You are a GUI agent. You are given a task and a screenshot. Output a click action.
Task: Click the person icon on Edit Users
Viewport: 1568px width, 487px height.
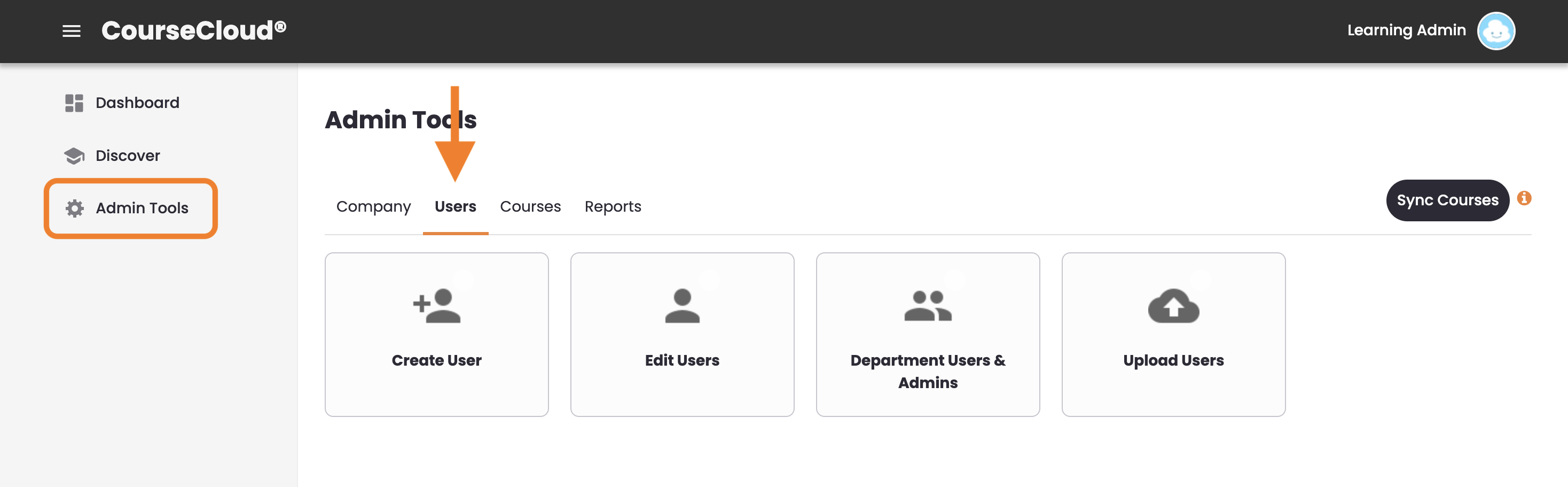pos(683,305)
